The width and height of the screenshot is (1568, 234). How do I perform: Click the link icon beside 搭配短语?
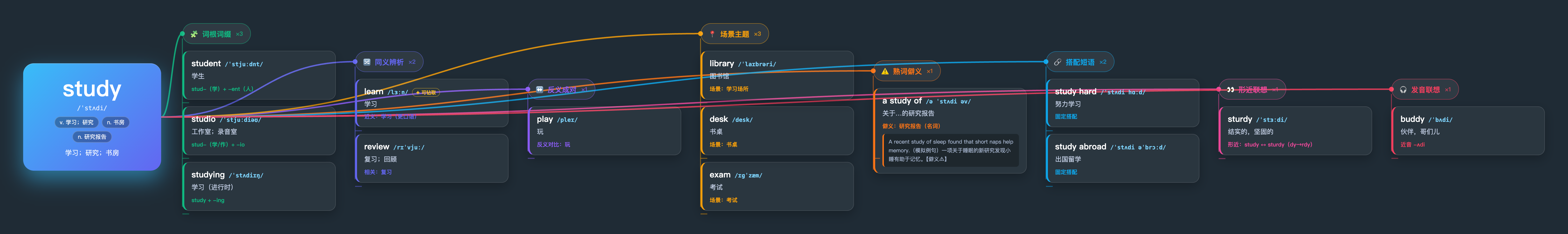(1057, 62)
